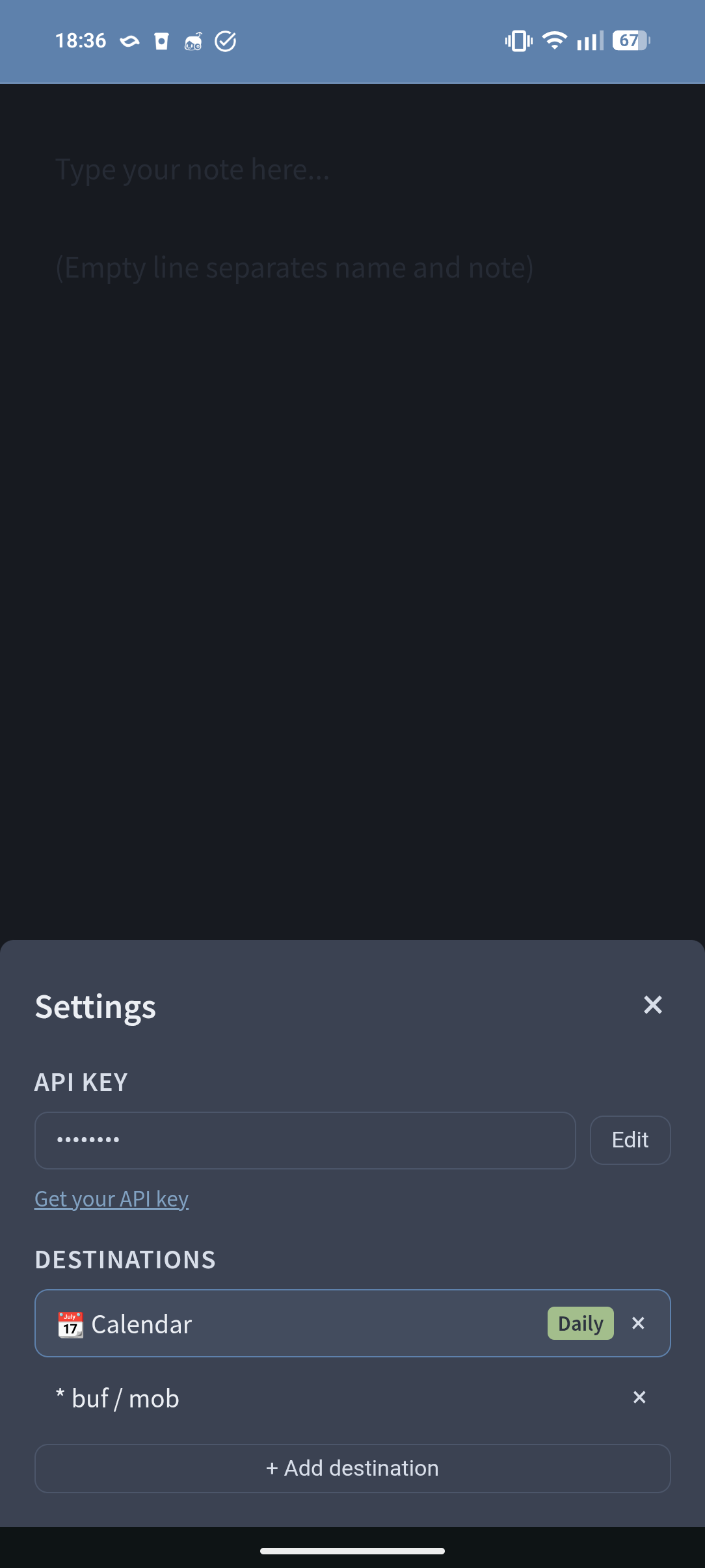
Task: Tap the home gesture bar
Action: (352, 1551)
